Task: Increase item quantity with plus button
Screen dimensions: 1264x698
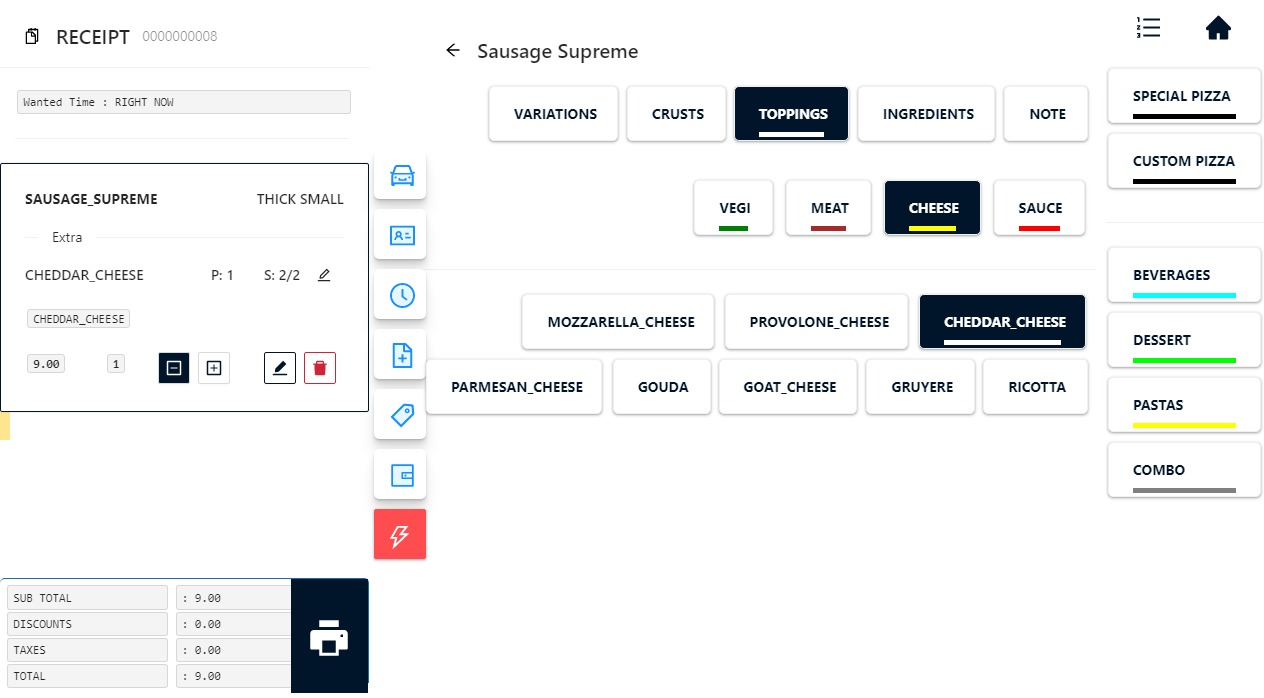Action: point(213,368)
